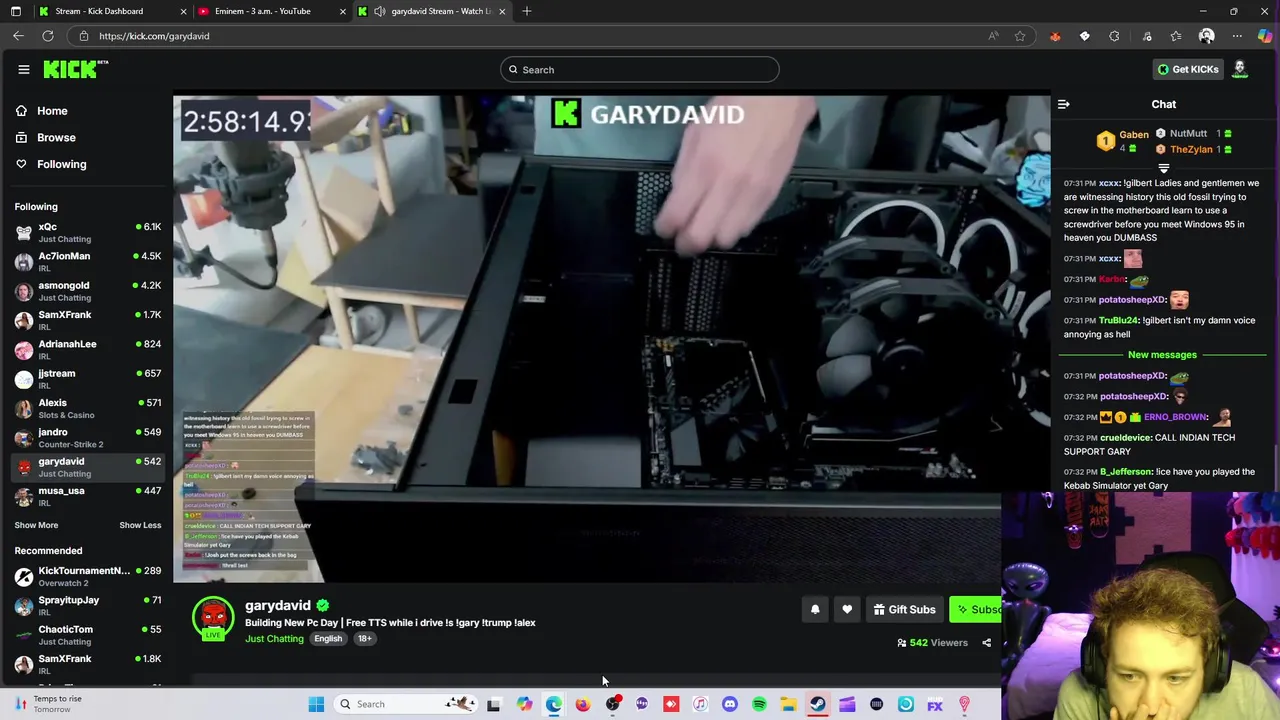Collapse the chat panel arrow icon

click(1064, 104)
